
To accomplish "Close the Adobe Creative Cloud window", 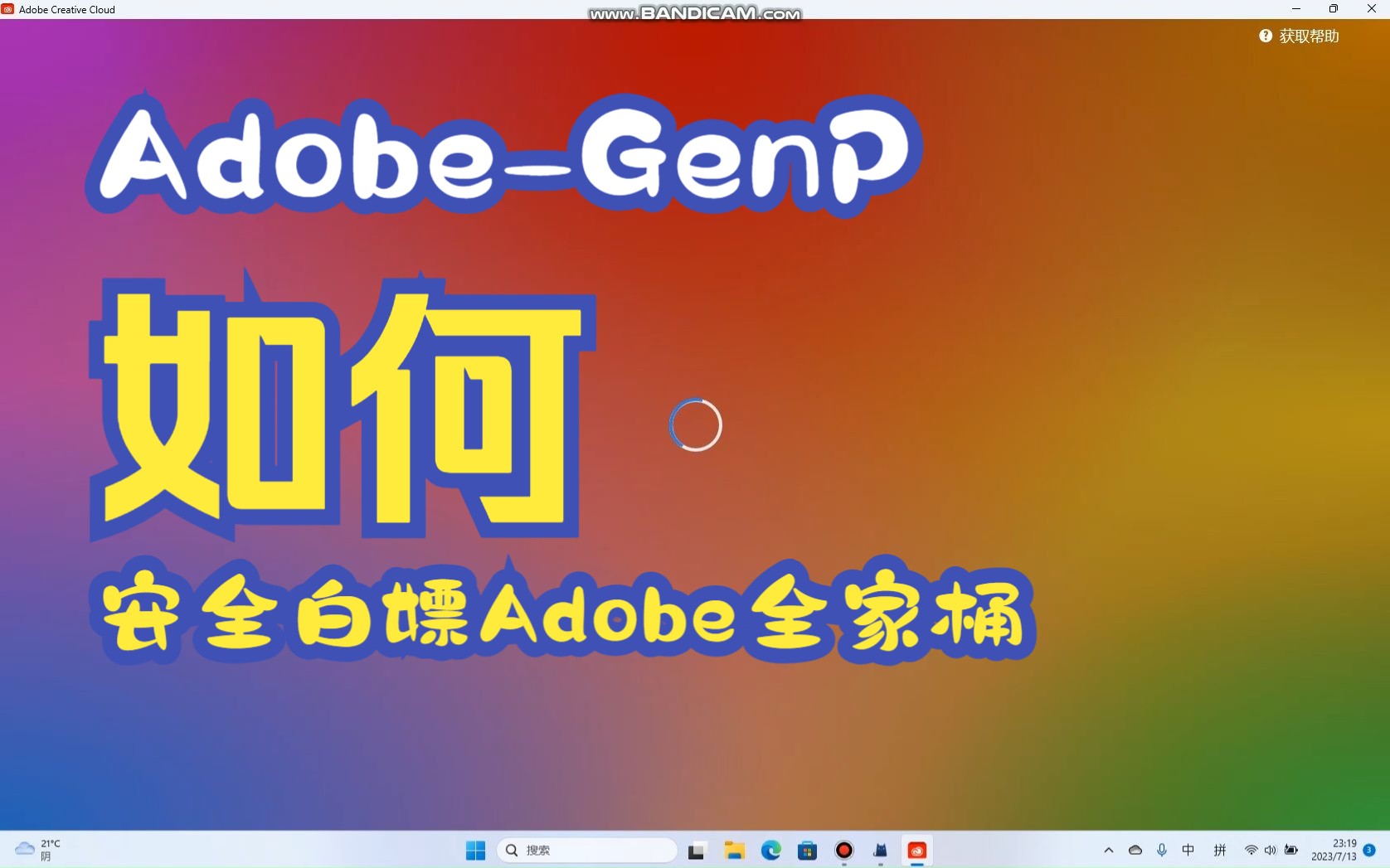I will point(1371,9).
